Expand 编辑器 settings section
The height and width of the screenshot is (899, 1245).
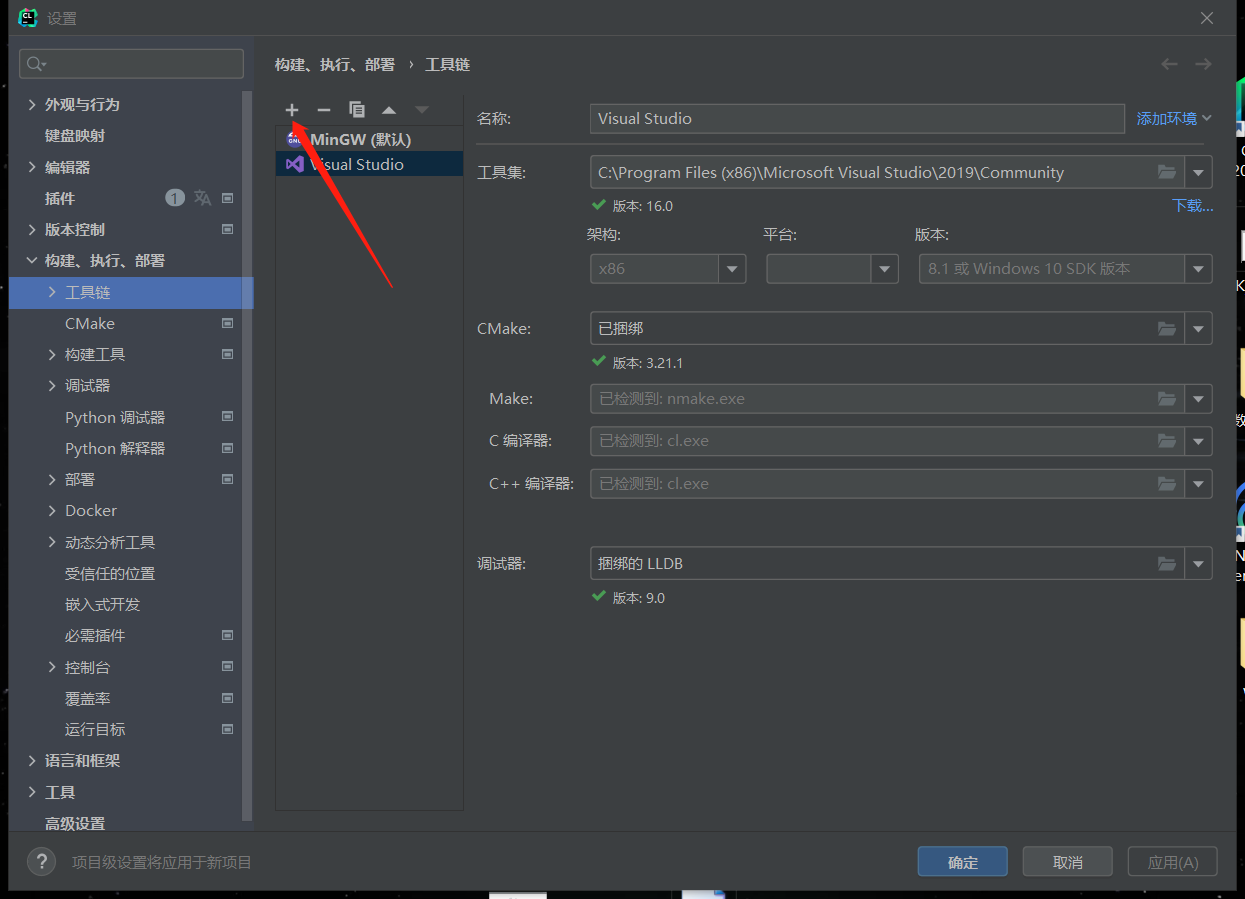click(x=32, y=167)
